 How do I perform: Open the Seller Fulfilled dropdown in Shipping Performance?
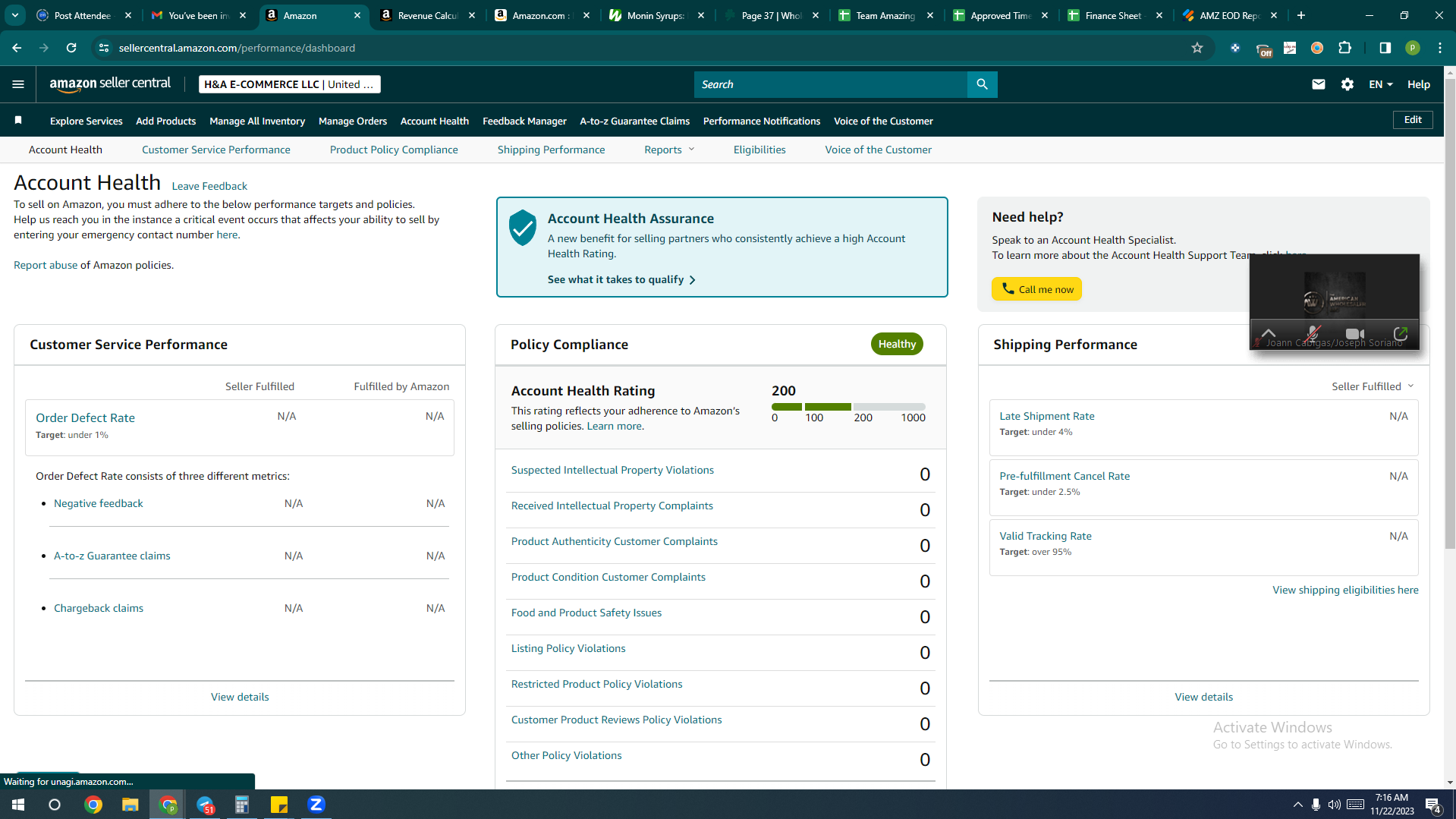(x=1373, y=386)
